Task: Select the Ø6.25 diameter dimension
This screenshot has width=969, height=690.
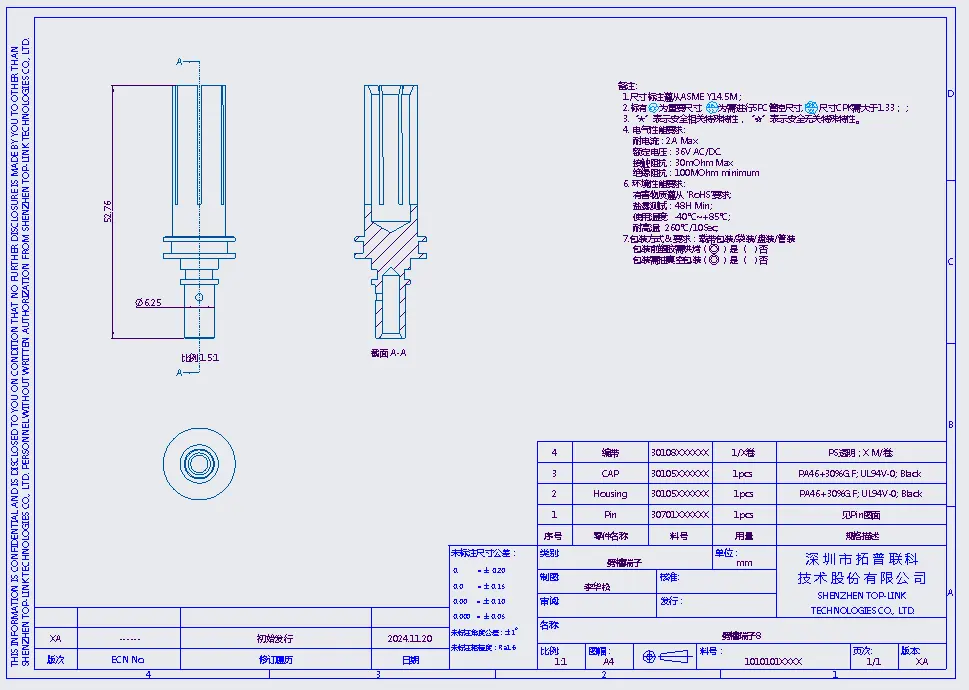Action: pos(148,302)
